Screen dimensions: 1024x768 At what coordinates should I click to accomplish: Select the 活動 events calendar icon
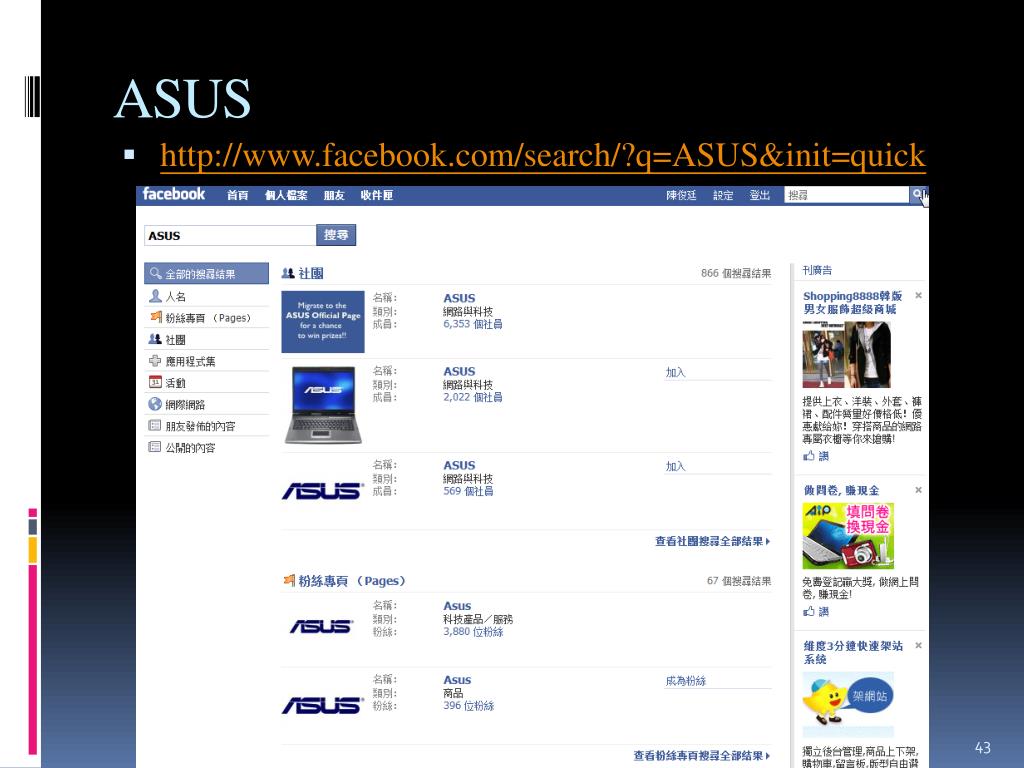pyautogui.click(x=155, y=382)
